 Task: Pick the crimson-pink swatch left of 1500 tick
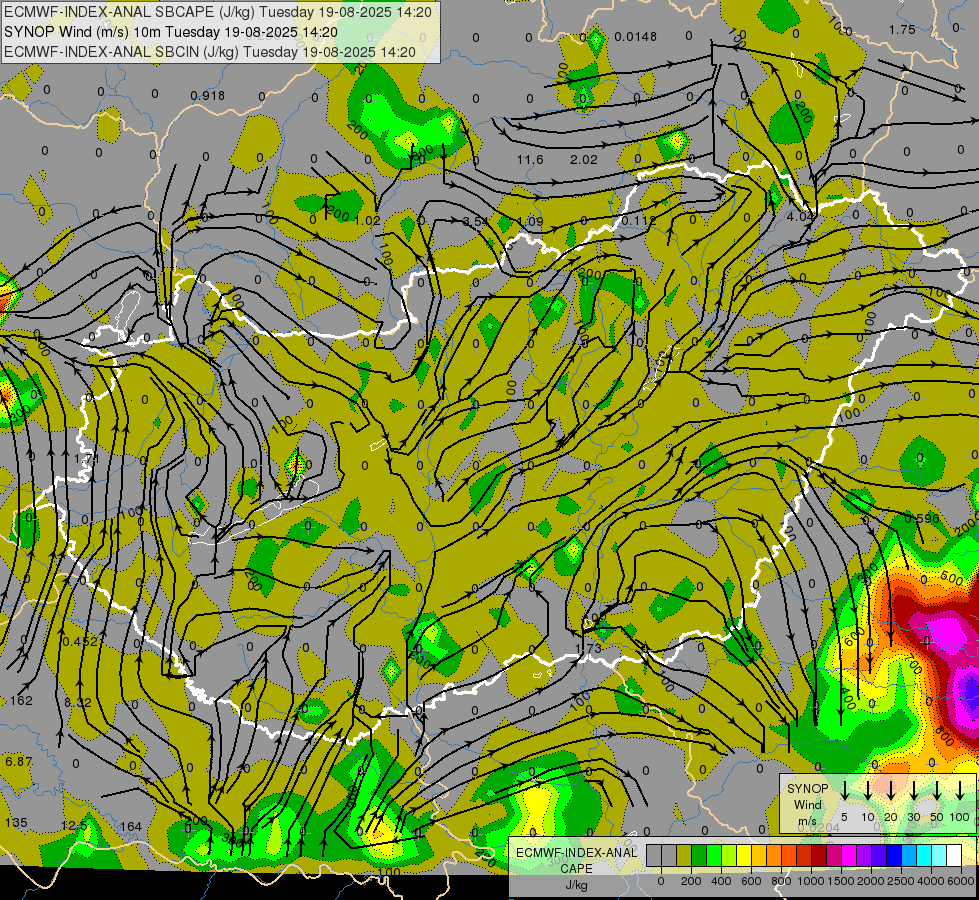[834, 856]
